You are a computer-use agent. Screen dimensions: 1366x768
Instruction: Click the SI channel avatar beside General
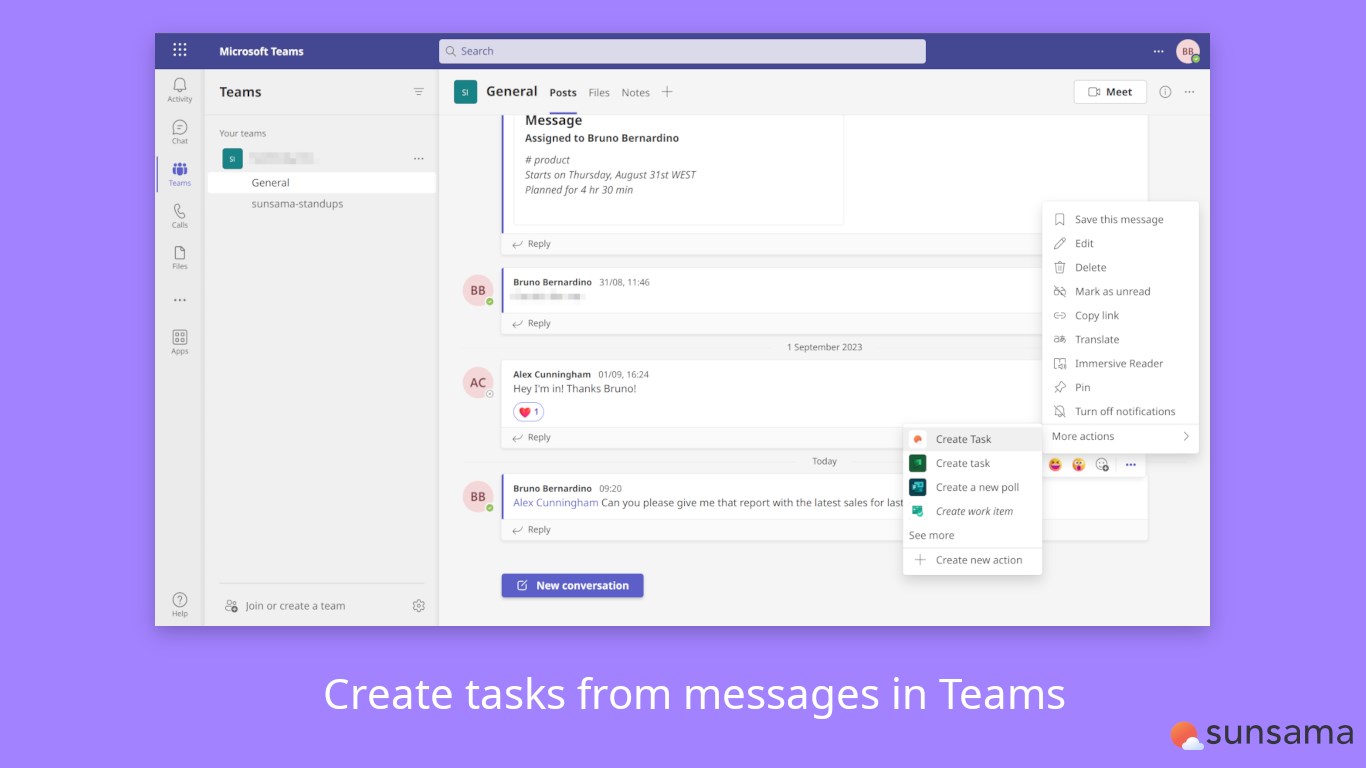pyautogui.click(x=465, y=91)
